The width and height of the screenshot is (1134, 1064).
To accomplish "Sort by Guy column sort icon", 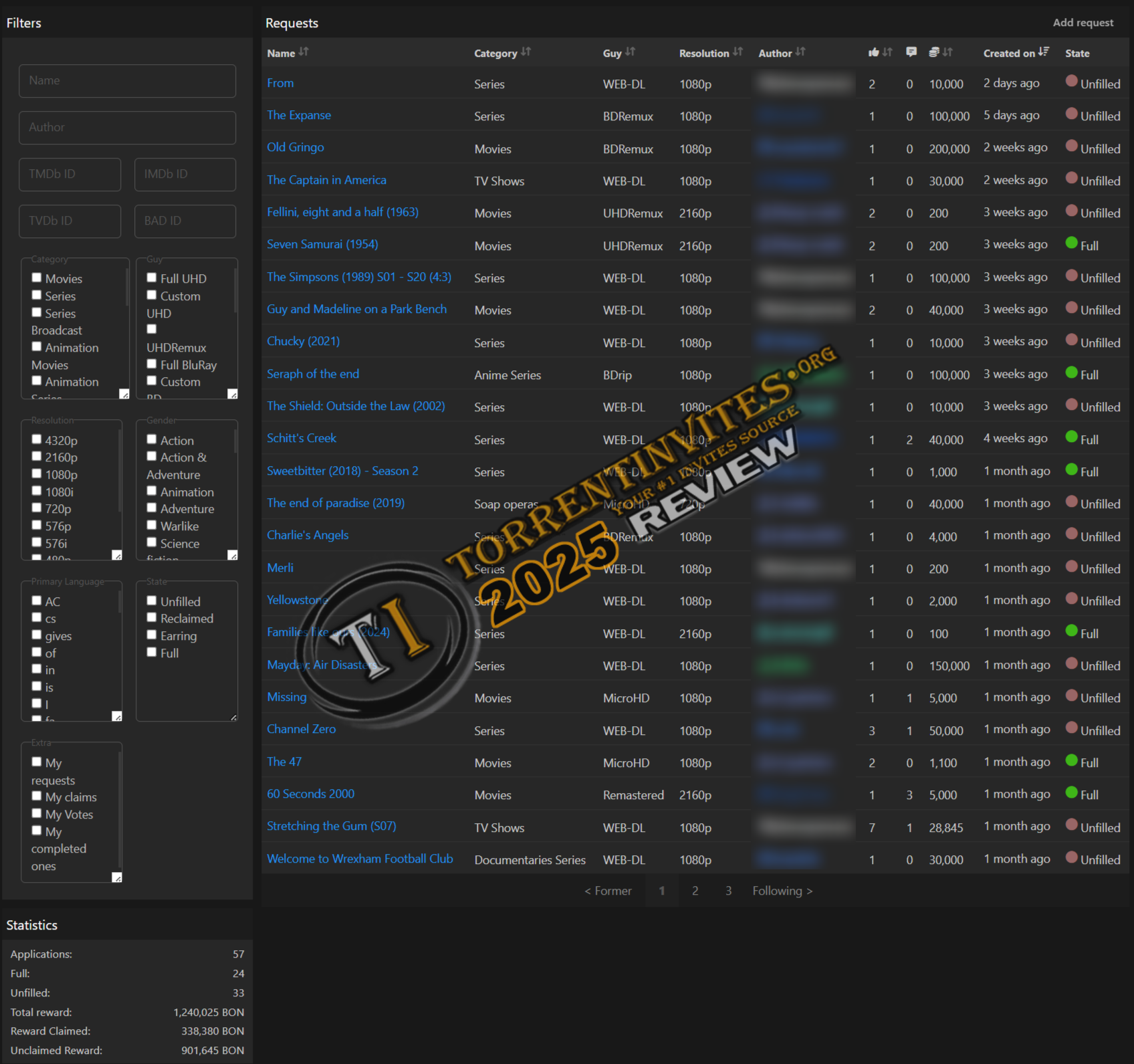I will click(631, 51).
